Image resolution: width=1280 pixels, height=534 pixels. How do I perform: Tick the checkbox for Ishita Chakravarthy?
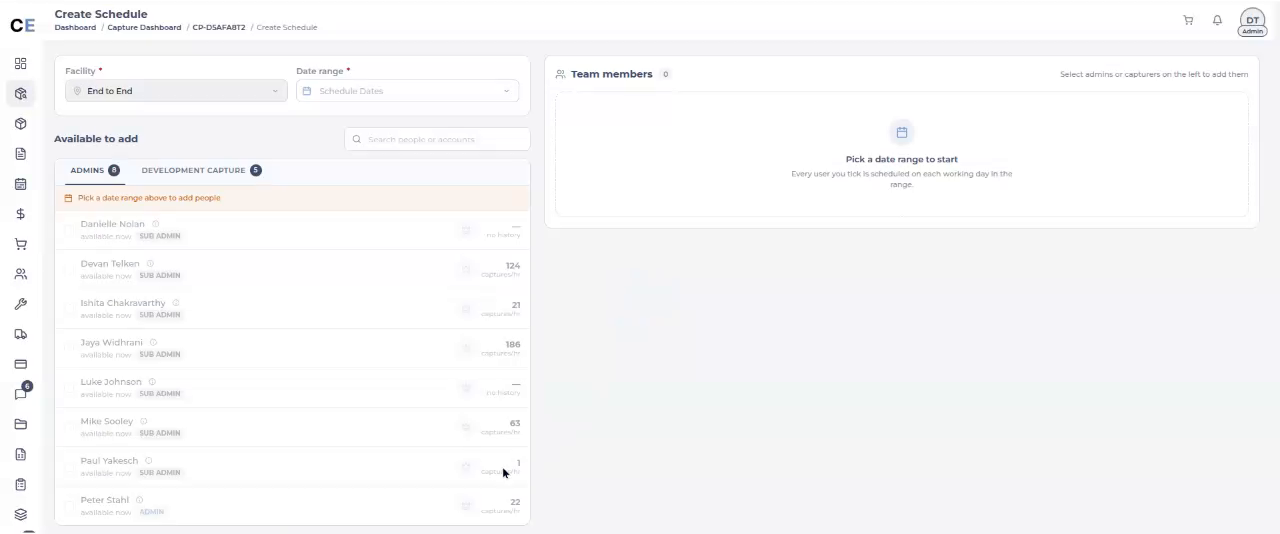point(69,309)
